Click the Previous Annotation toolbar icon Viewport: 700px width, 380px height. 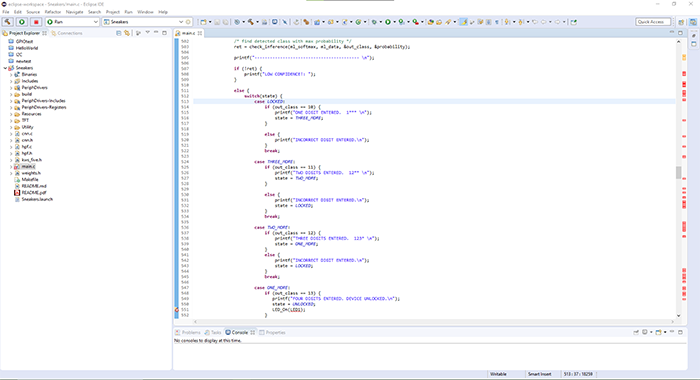(521, 22)
